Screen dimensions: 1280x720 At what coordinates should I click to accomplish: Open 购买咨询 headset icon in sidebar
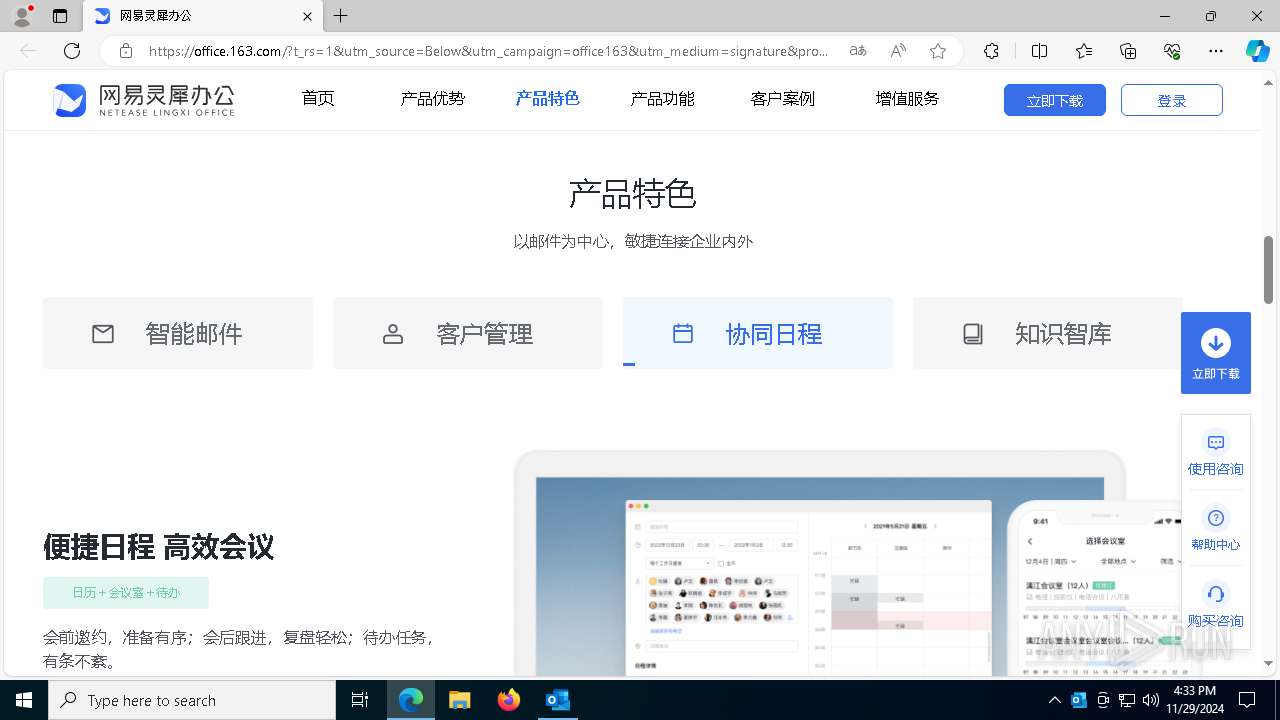tap(1216, 594)
